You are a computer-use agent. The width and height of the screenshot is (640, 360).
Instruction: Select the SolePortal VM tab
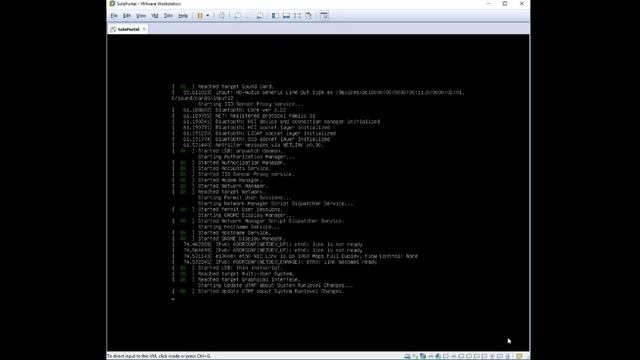click(x=128, y=29)
